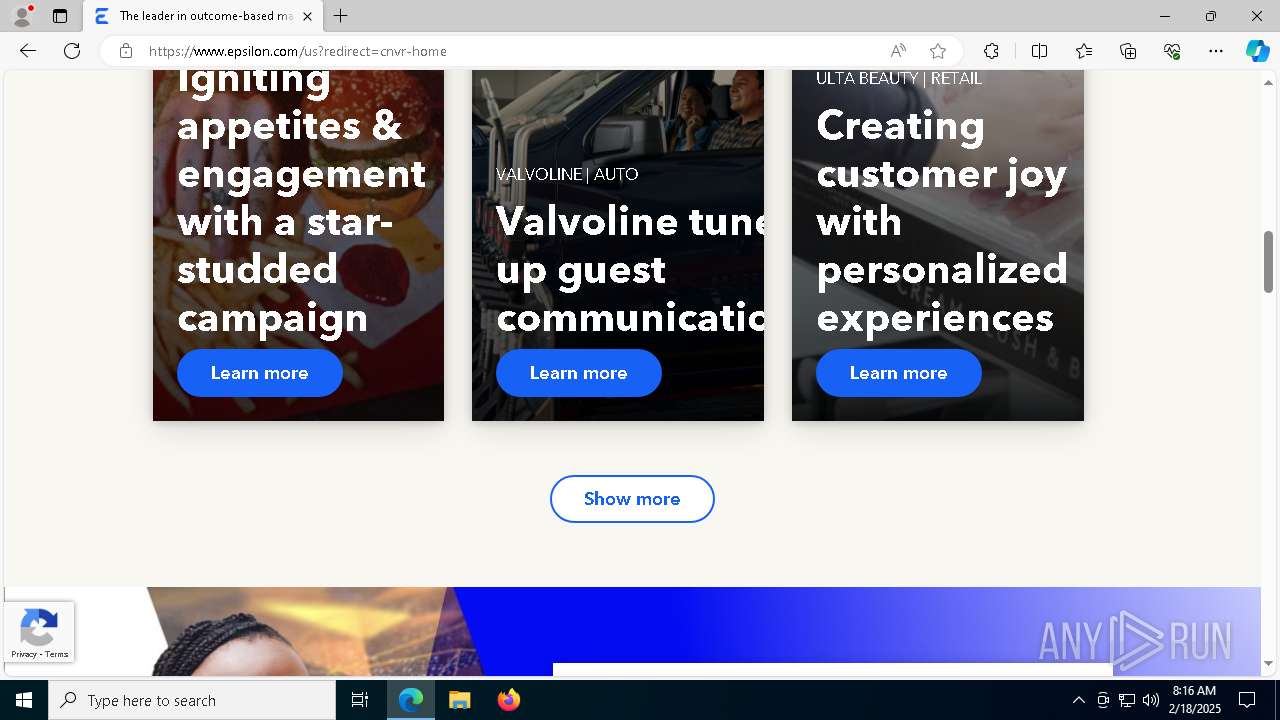Open the Windows Start menu
This screenshot has width=1280, height=720.
(24, 700)
